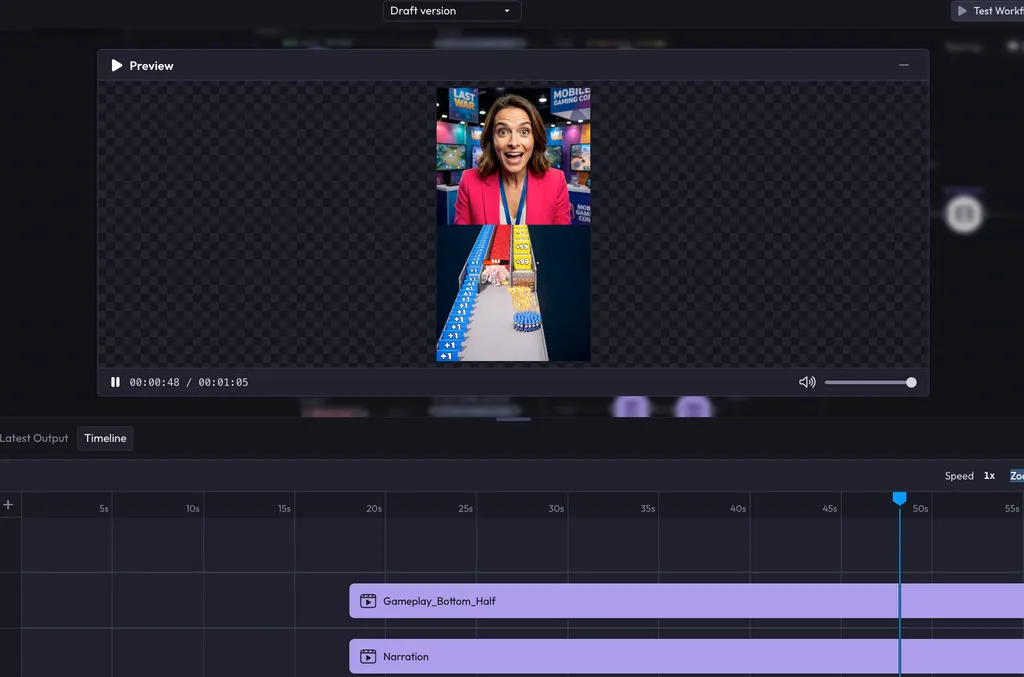The width and height of the screenshot is (1024, 677).
Task: Select the Narration clip
Action: coord(686,656)
